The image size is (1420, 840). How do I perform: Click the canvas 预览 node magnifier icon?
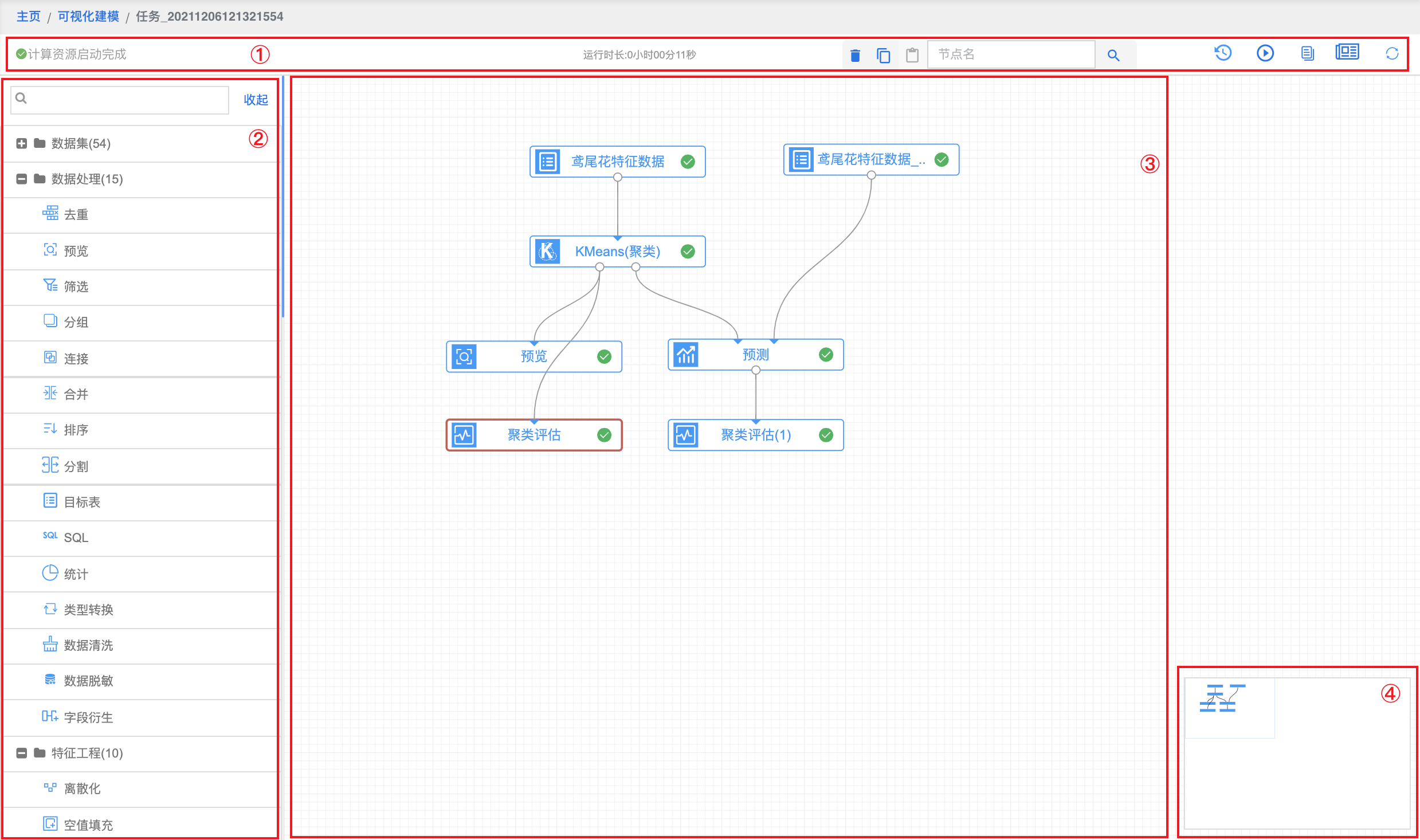click(x=464, y=356)
